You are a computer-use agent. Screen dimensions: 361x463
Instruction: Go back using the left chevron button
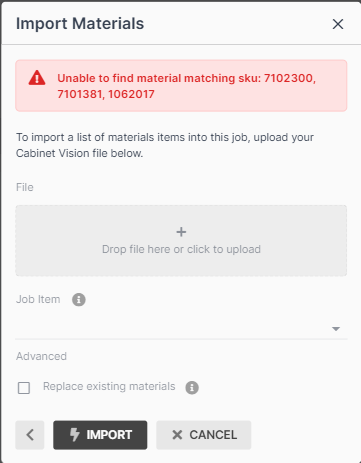coord(30,435)
